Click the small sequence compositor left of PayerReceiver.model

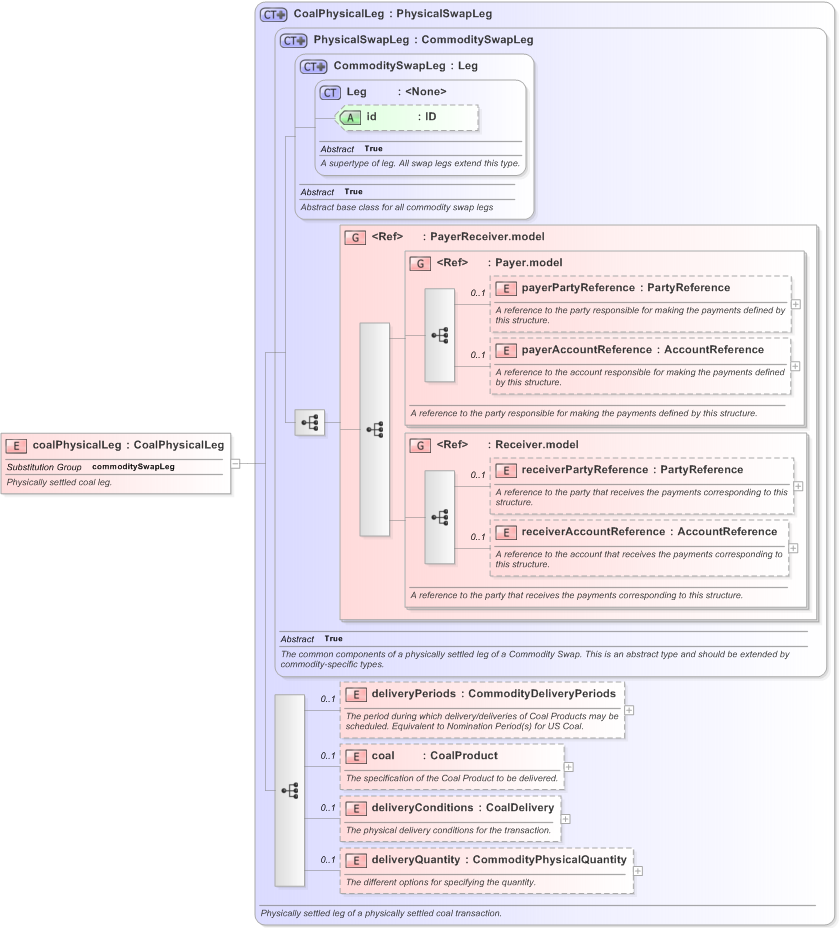309,423
